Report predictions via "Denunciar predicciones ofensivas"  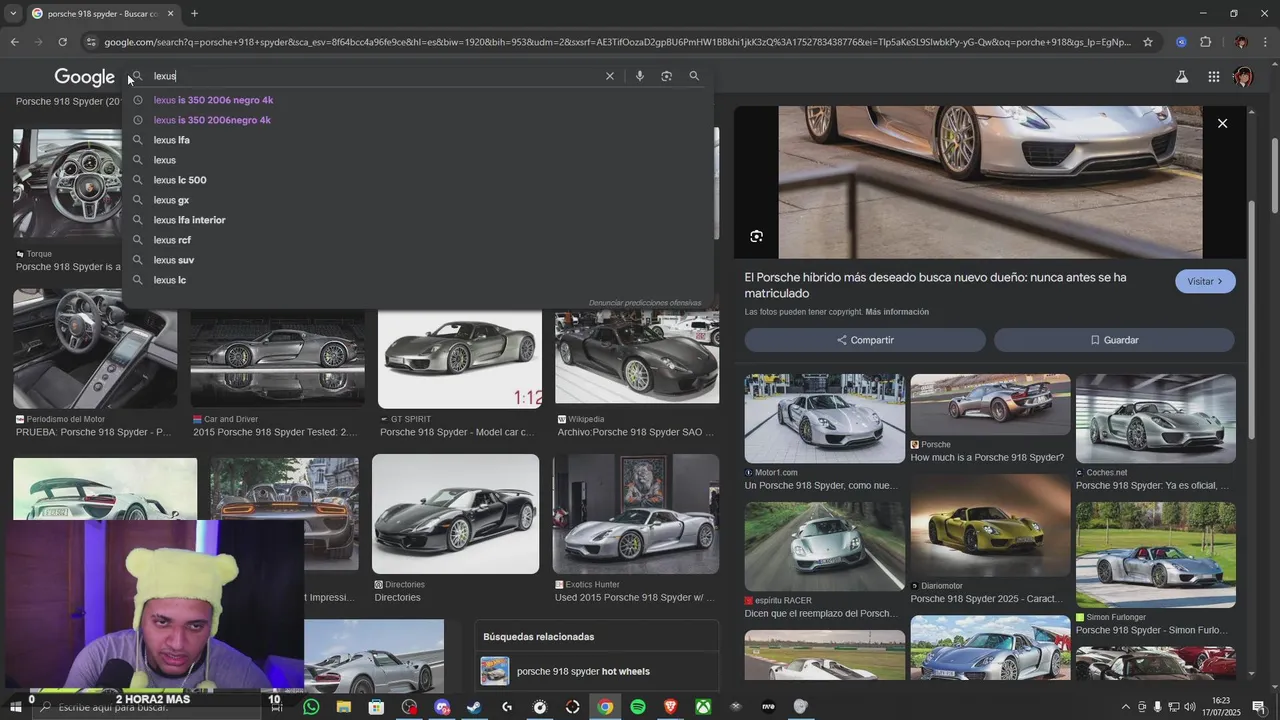pyautogui.click(x=645, y=302)
